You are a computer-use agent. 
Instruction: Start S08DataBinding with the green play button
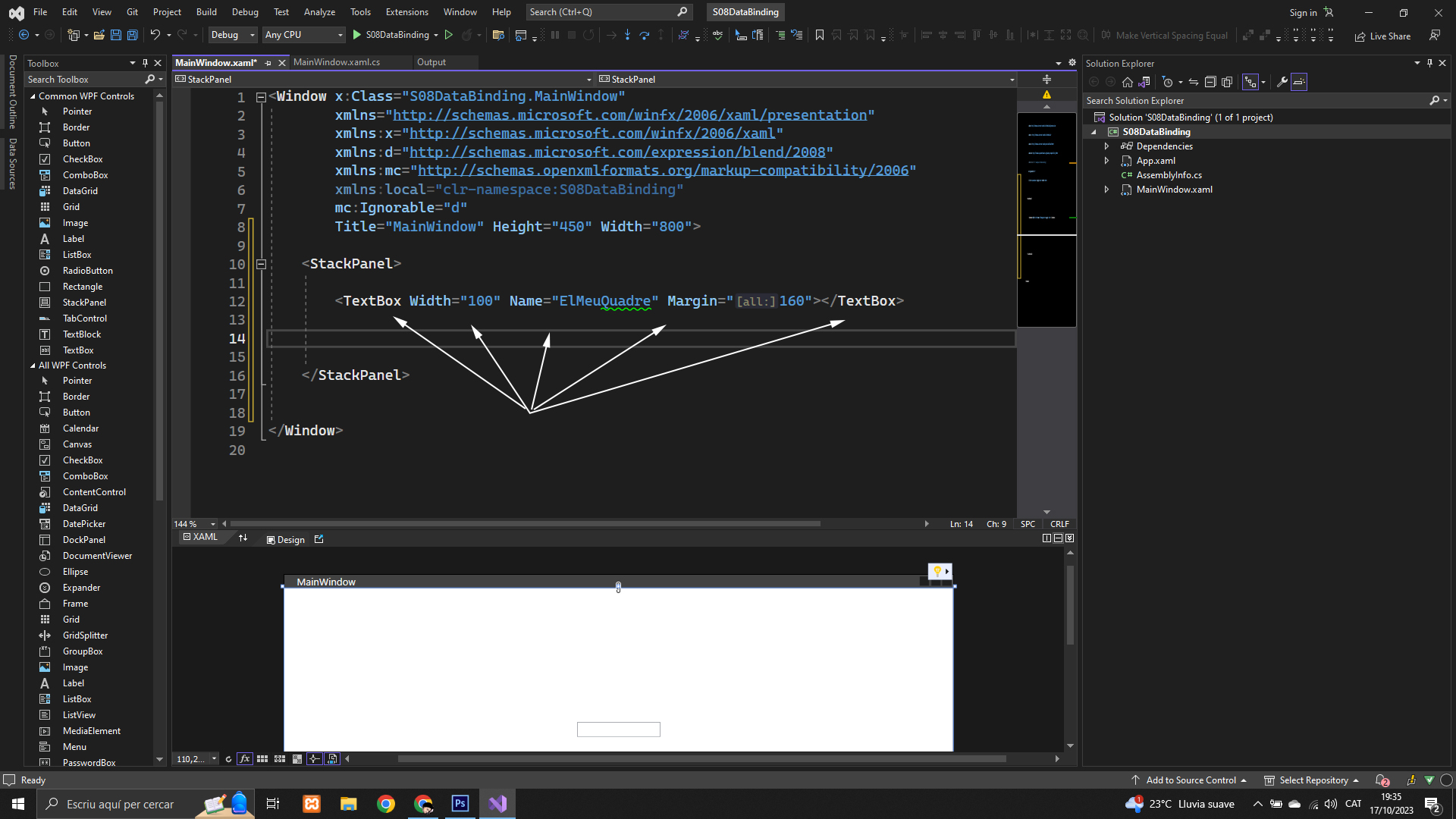(x=357, y=35)
